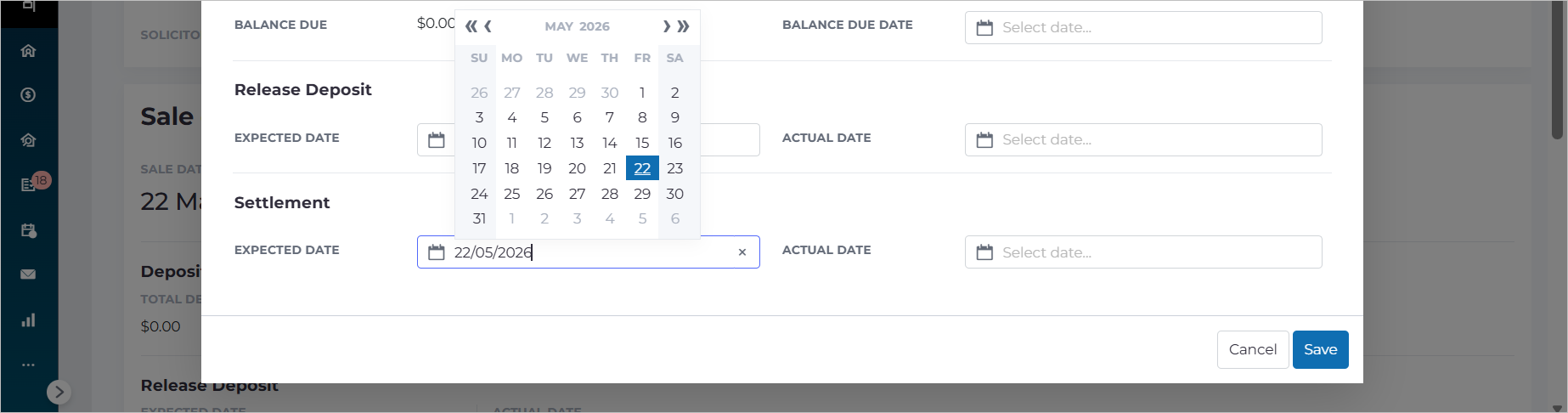Screen dimensions: 1568x413
Task: Go to next month in date picker
Action: coord(667,26)
